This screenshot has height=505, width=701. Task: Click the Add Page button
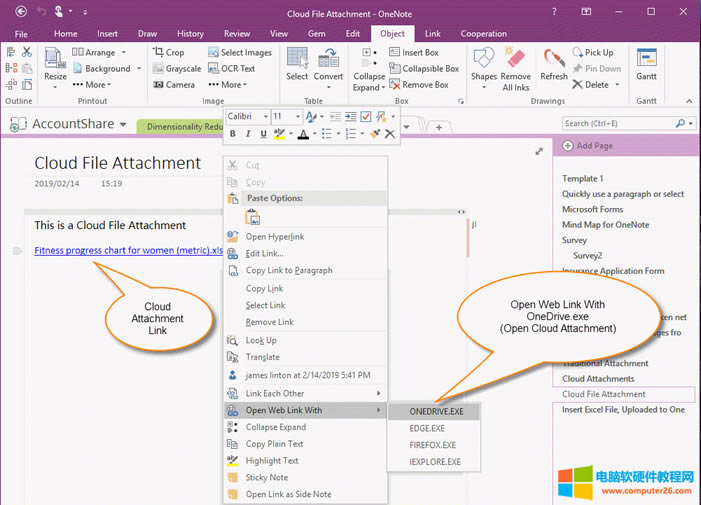[x=595, y=146]
